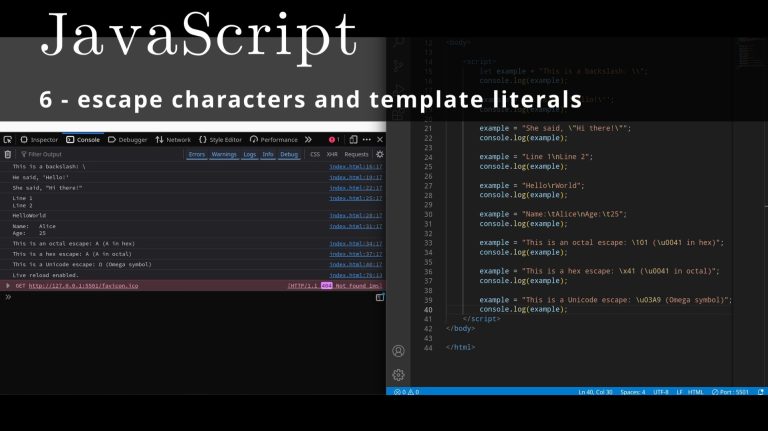Switch to the Debugger tab

(x=127, y=140)
